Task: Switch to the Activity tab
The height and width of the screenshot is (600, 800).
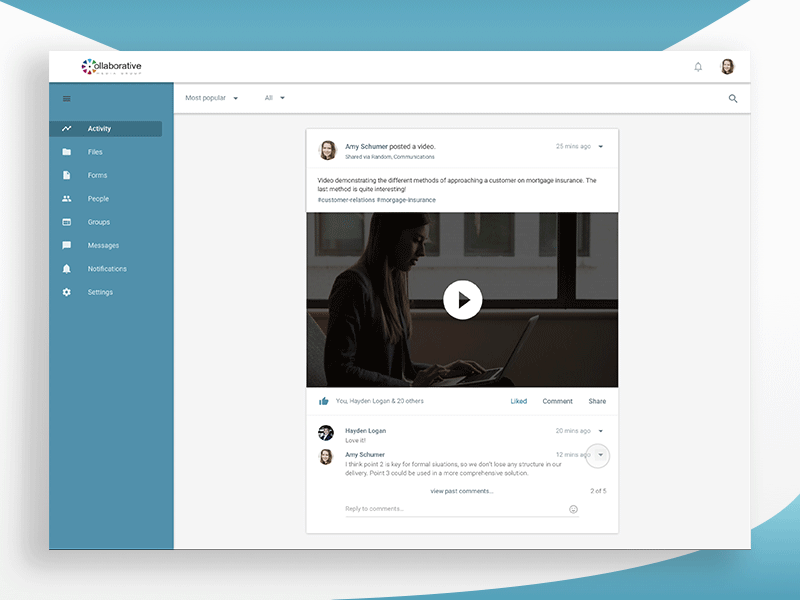Action: (99, 128)
